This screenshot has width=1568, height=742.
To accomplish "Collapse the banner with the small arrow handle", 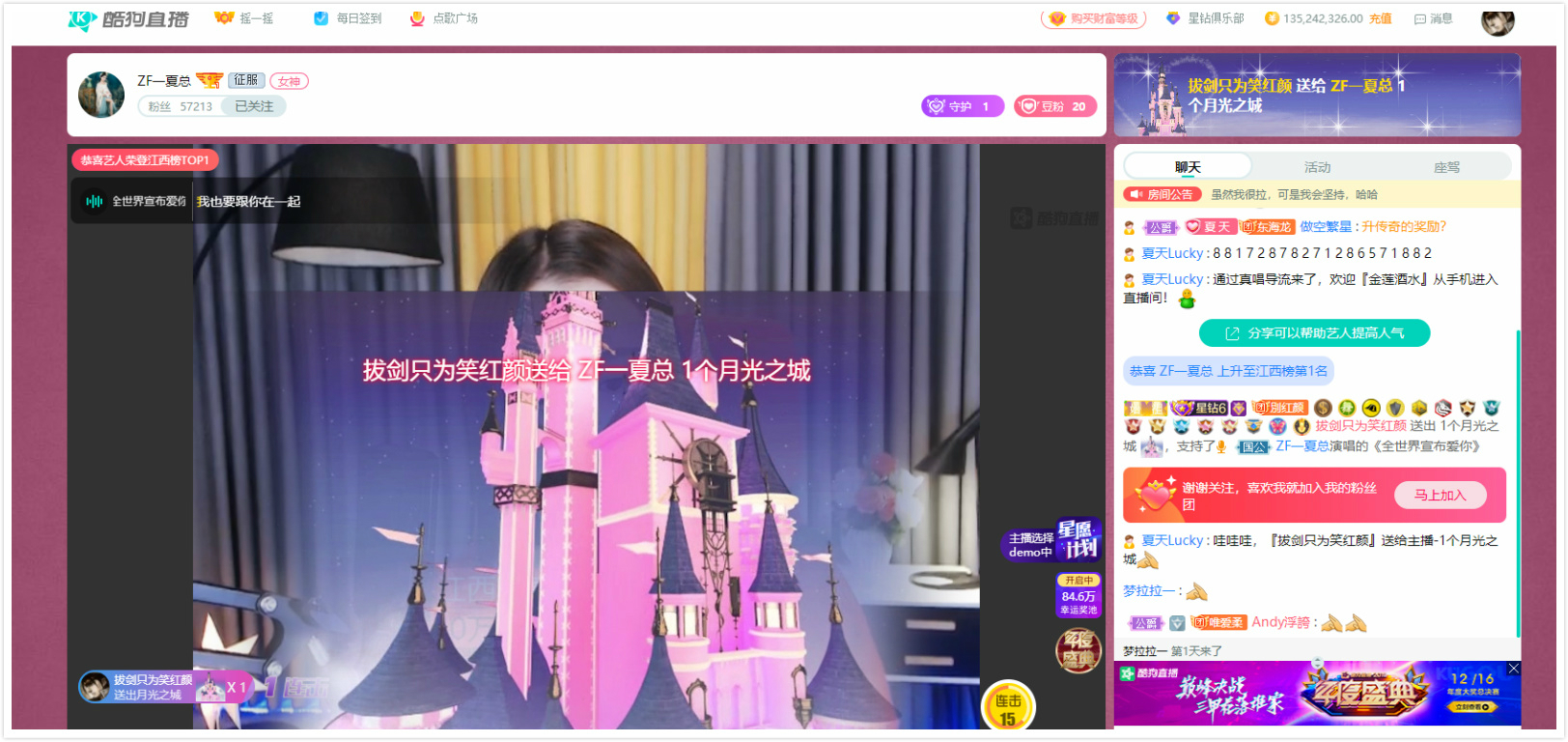I will pyautogui.click(x=1317, y=663).
